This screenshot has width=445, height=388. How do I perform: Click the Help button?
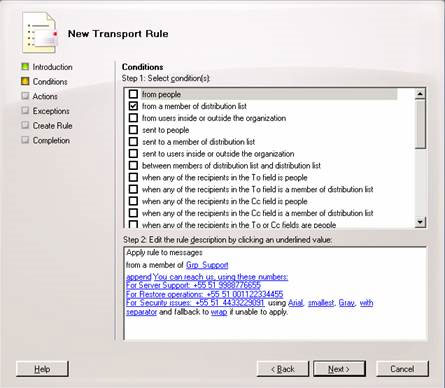tap(42, 369)
